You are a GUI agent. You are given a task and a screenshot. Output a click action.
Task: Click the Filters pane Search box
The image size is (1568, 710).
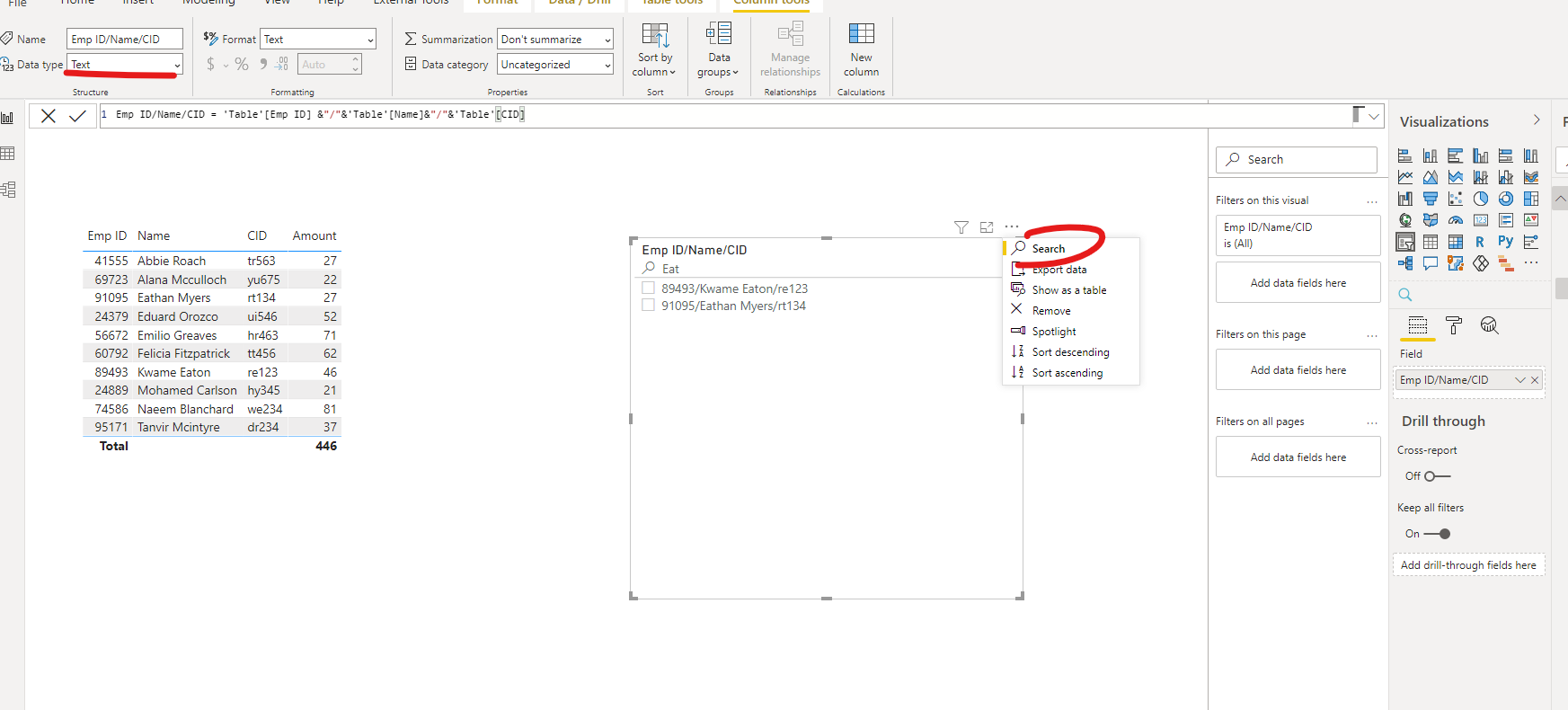(x=1297, y=160)
